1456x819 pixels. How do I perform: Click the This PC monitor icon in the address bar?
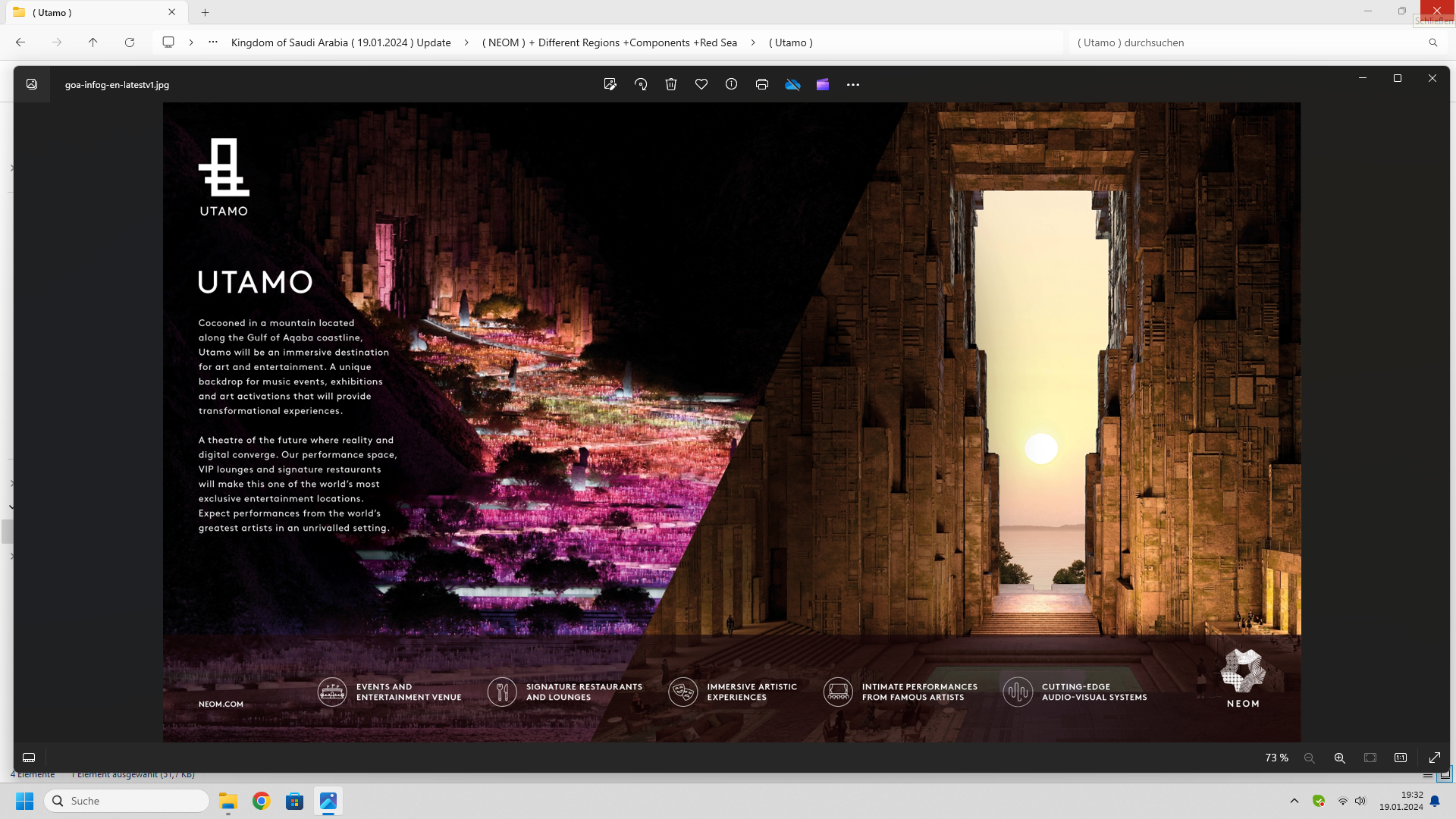pyautogui.click(x=168, y=42)
